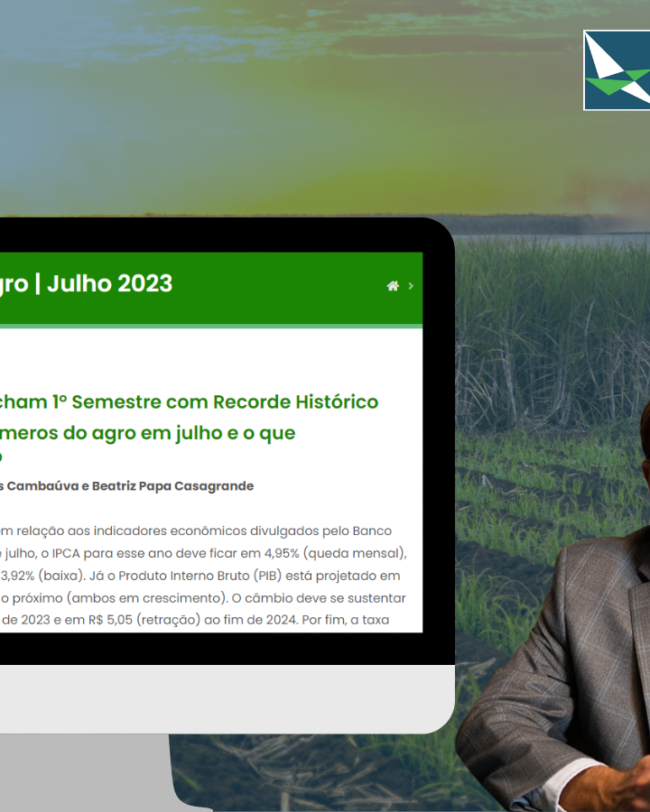Viewport: 650px width, 812px height.
Task: Click the 'Julho 2023' page title
Action: 109,284
